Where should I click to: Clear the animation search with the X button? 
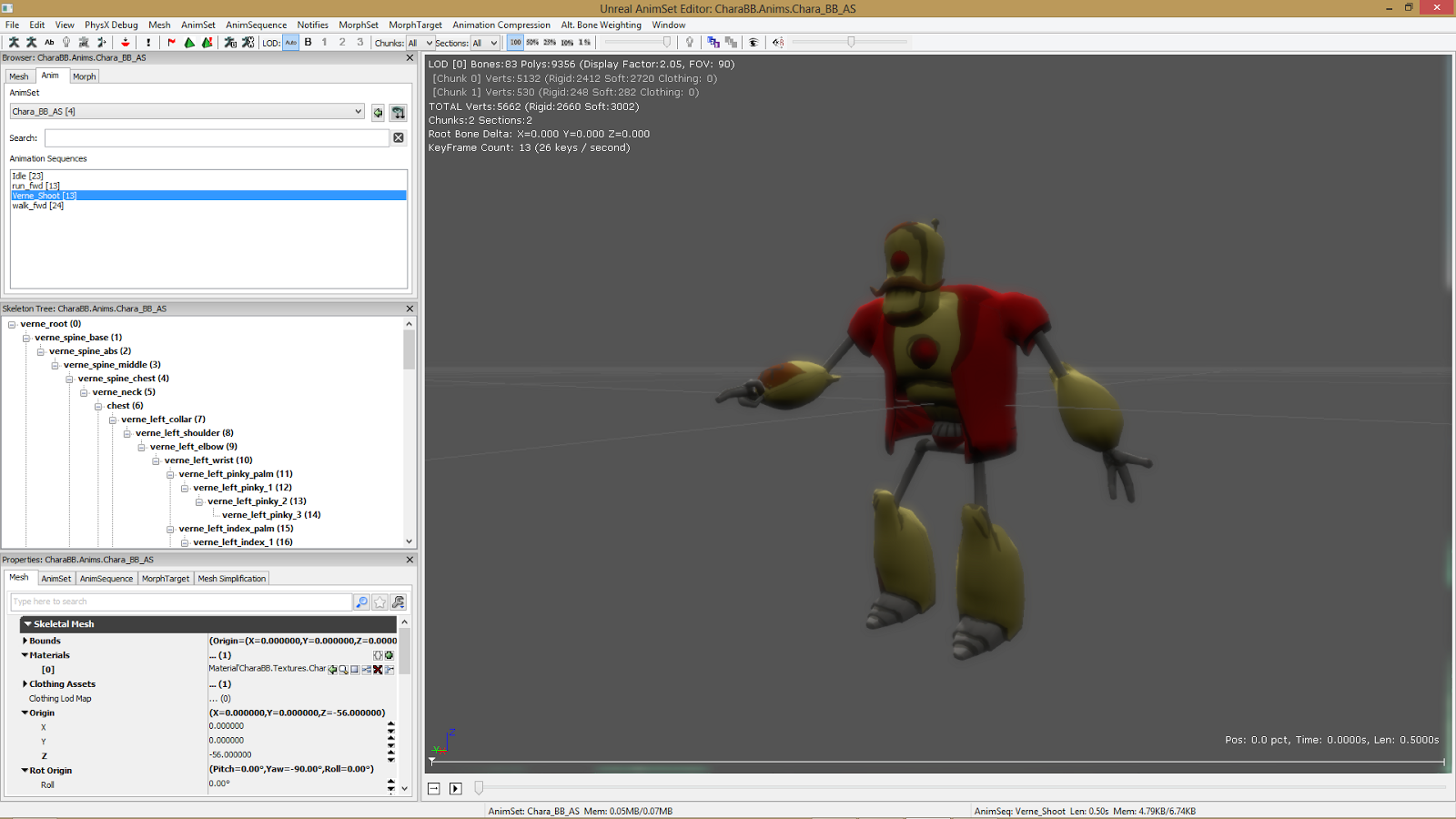tap(399, 137)
